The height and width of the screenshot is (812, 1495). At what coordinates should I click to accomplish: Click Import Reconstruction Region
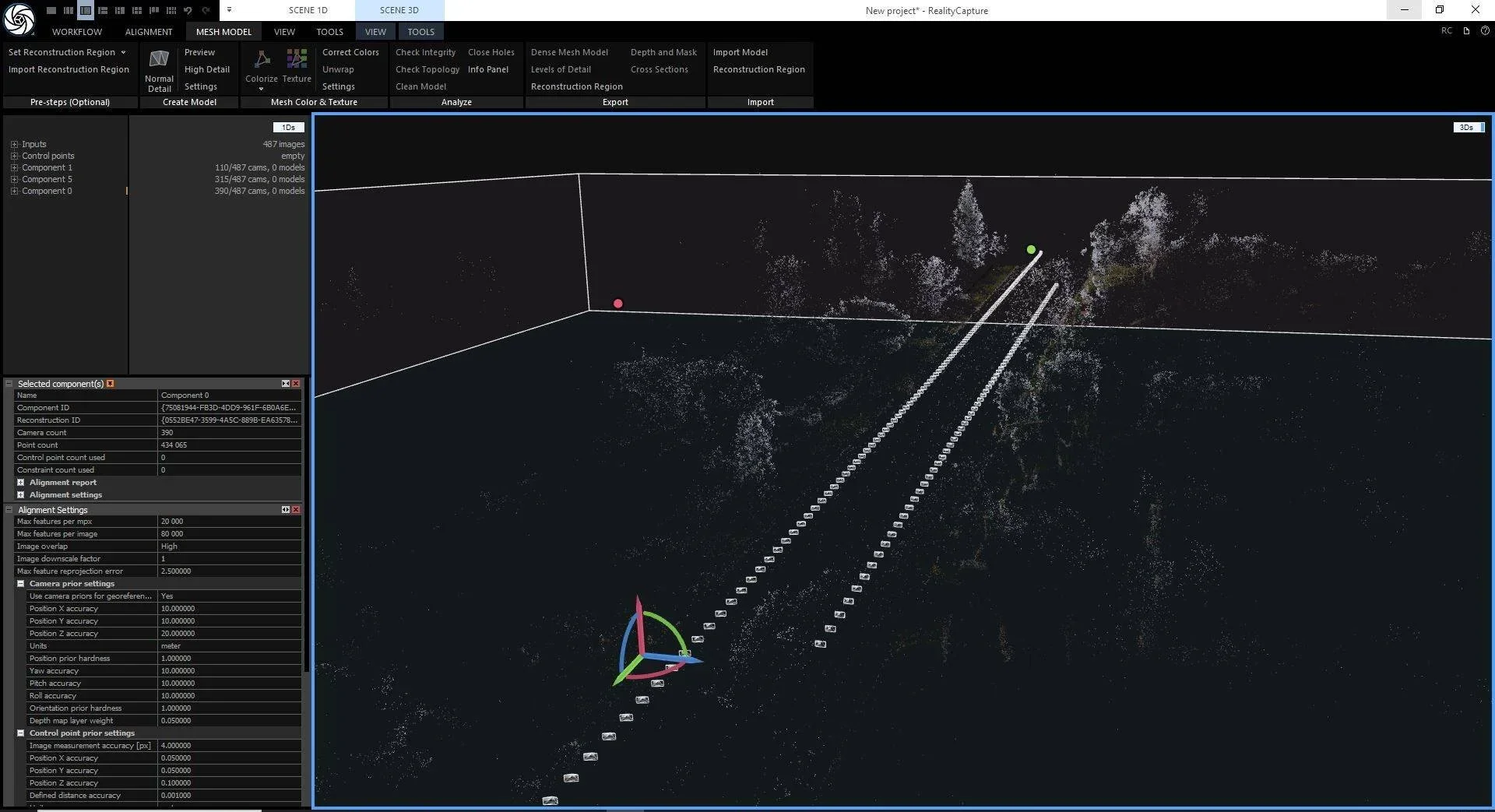[69, 69]
